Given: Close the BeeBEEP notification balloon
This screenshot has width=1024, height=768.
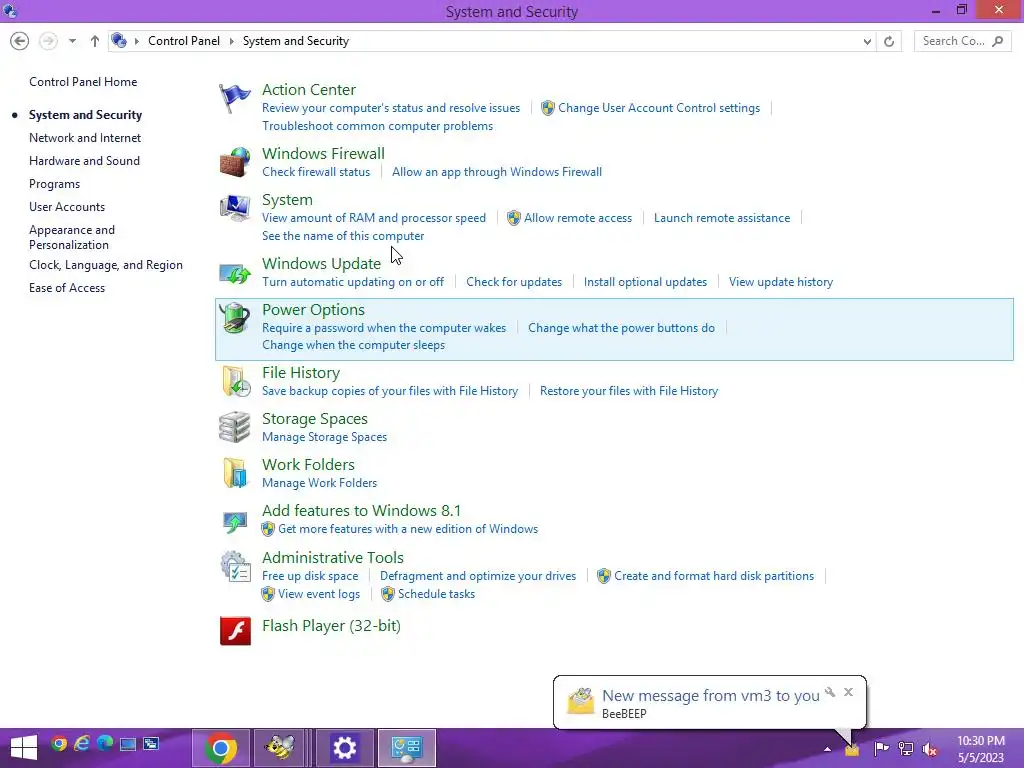Looking at the screenshot, I should 848,692.
